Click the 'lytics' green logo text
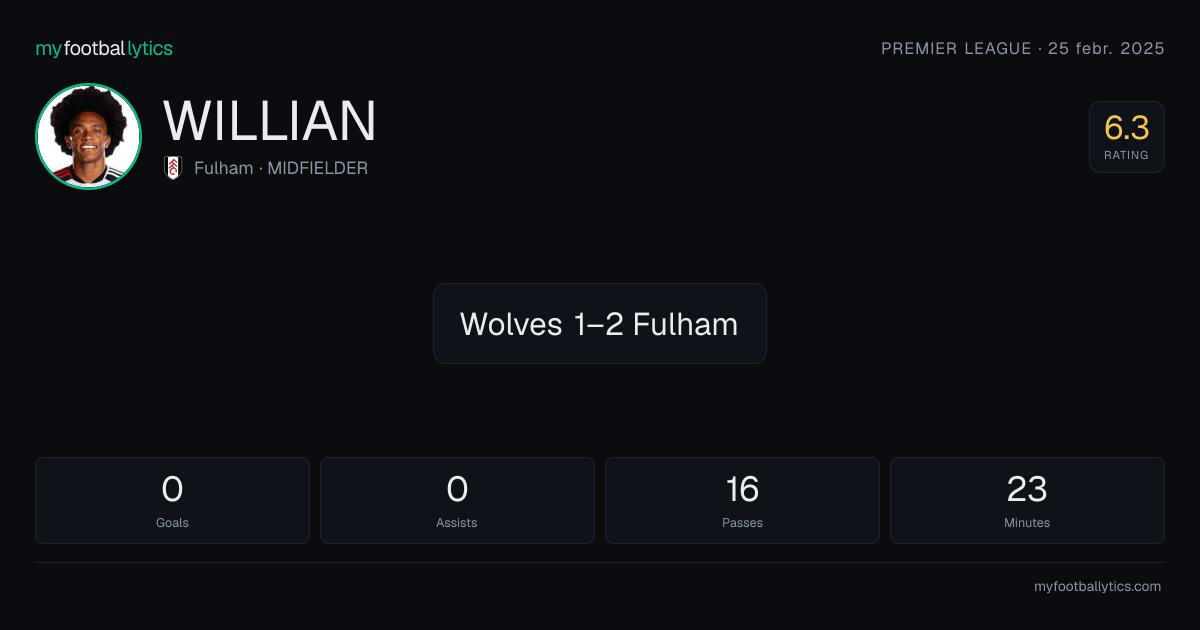 pyautogui.click(x=150, y=48)
